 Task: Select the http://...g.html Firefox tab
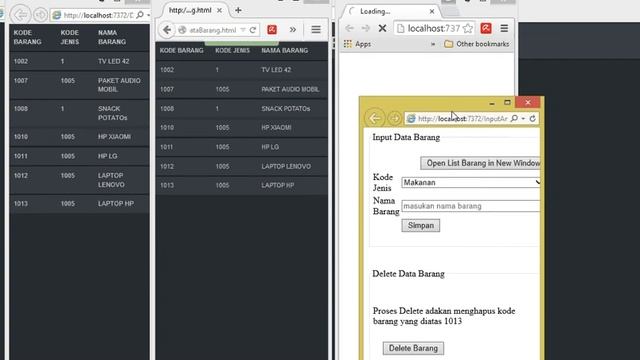[x=194, y=10]
